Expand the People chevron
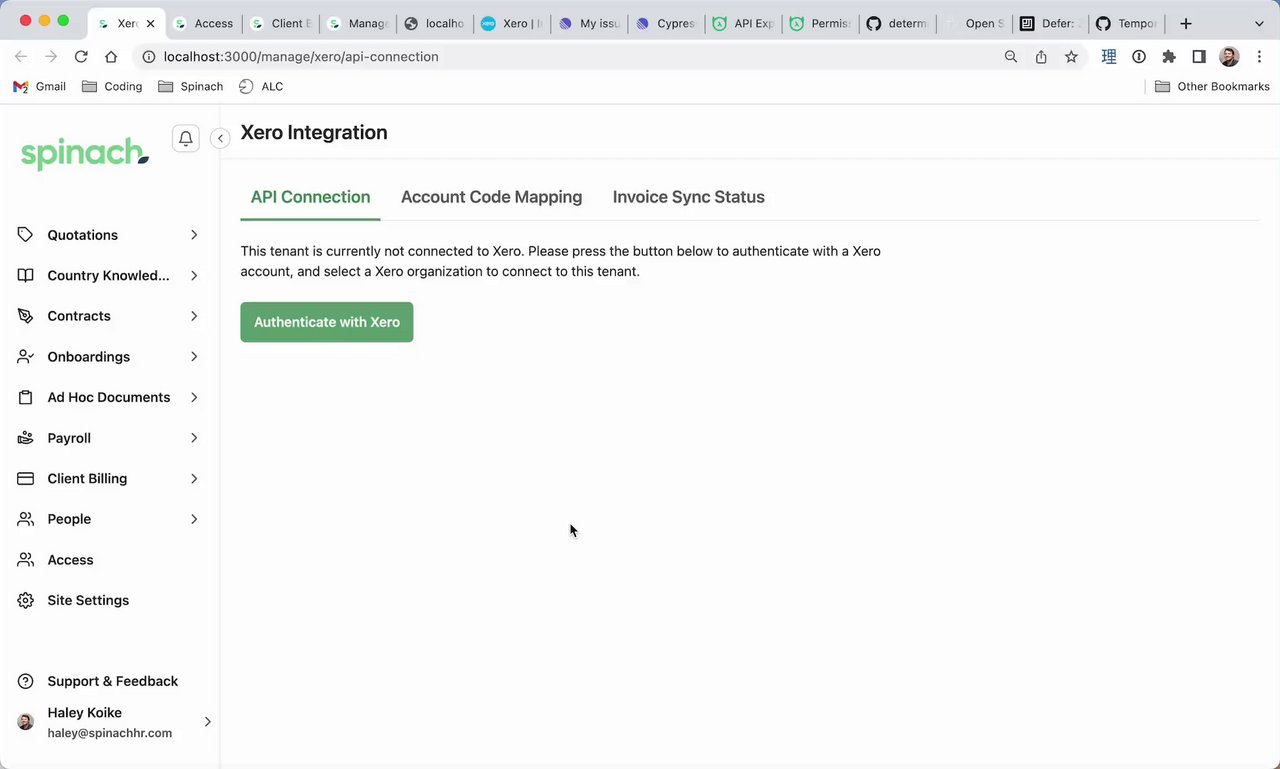Viewport: 1280px width, 769px height. pyautogui.click(x=194, y=519)
